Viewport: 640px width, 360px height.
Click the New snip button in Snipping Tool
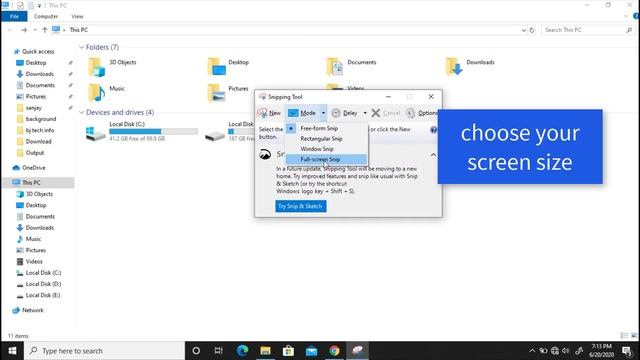[269, 113]
